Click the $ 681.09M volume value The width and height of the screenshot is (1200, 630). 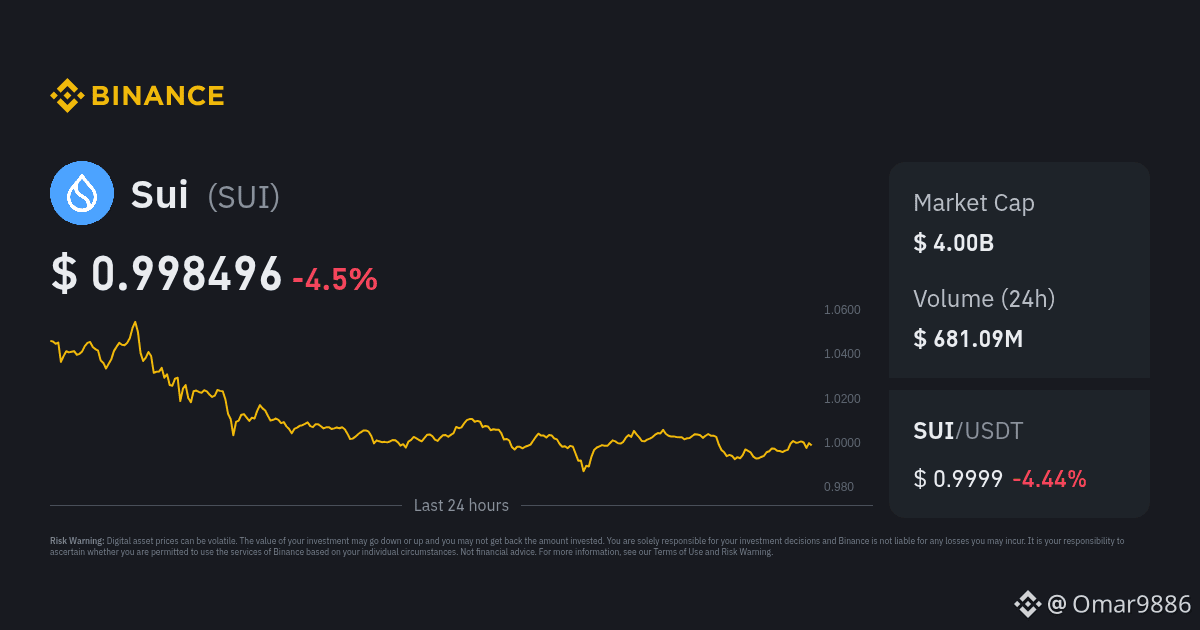968,339
